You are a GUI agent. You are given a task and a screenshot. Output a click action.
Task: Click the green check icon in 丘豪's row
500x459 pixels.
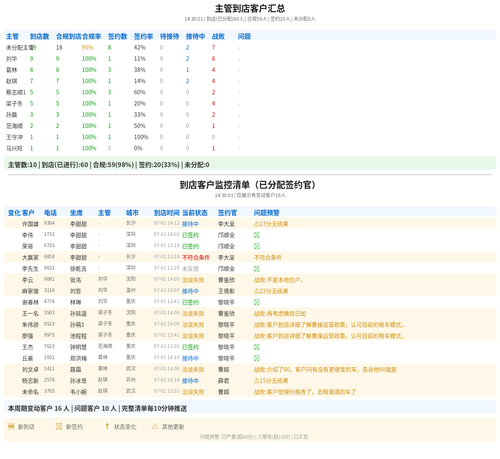tap(257, 358)
